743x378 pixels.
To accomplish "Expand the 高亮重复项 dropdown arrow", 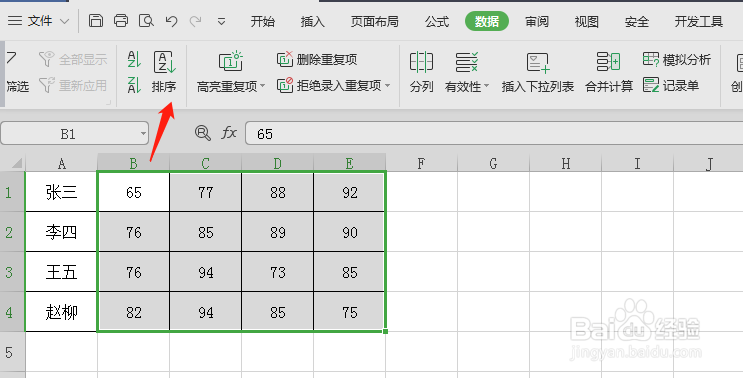I will point(263,86).
